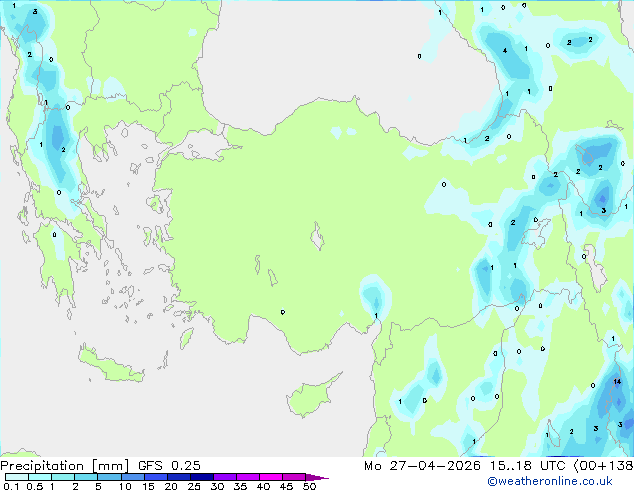Select the 2–5 mm legend color swatch
The width and height of the screenshot is (634, 490).
(86, 477)
